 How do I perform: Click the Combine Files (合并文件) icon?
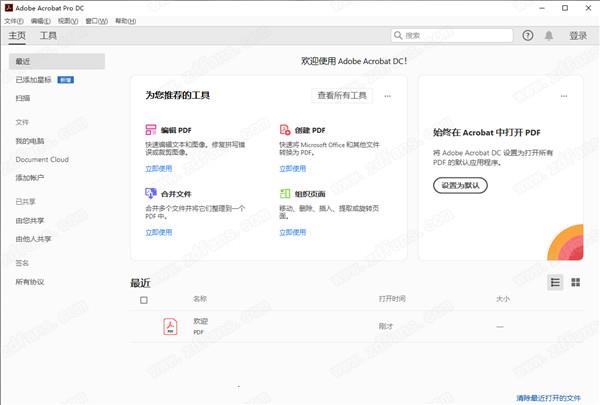[151, 193]
